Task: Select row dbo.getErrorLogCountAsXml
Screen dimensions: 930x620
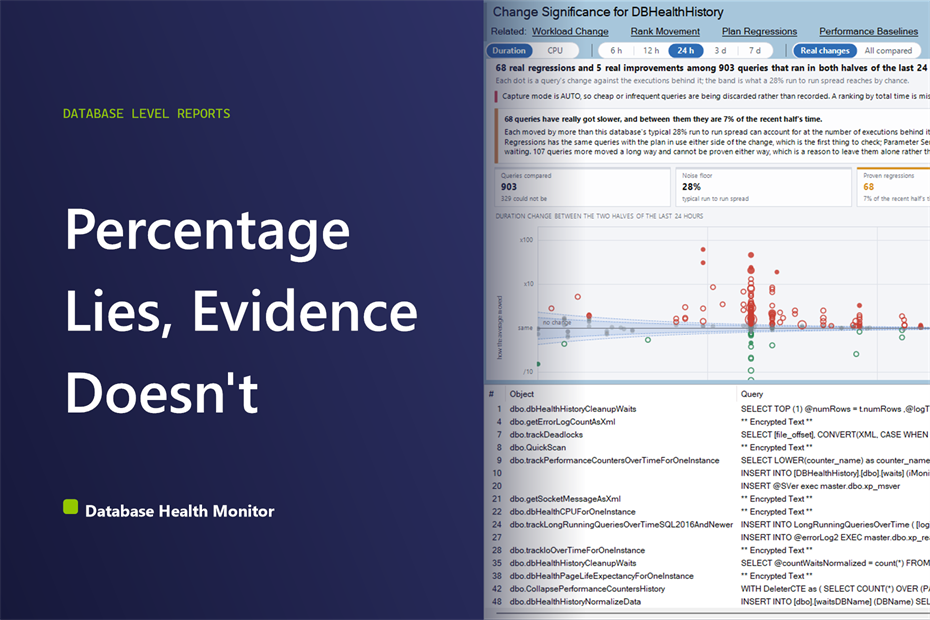Action: (x=708, y=422)
